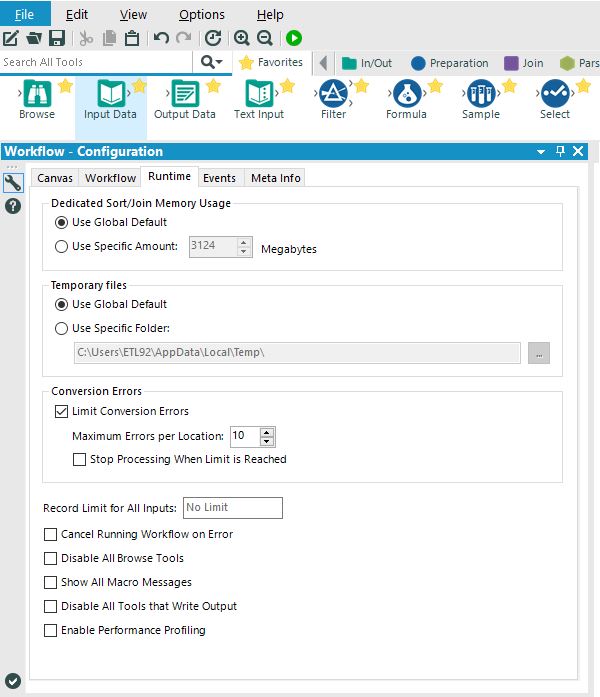
Task: Increase the memory megabytes value
Action: (244, 243)
